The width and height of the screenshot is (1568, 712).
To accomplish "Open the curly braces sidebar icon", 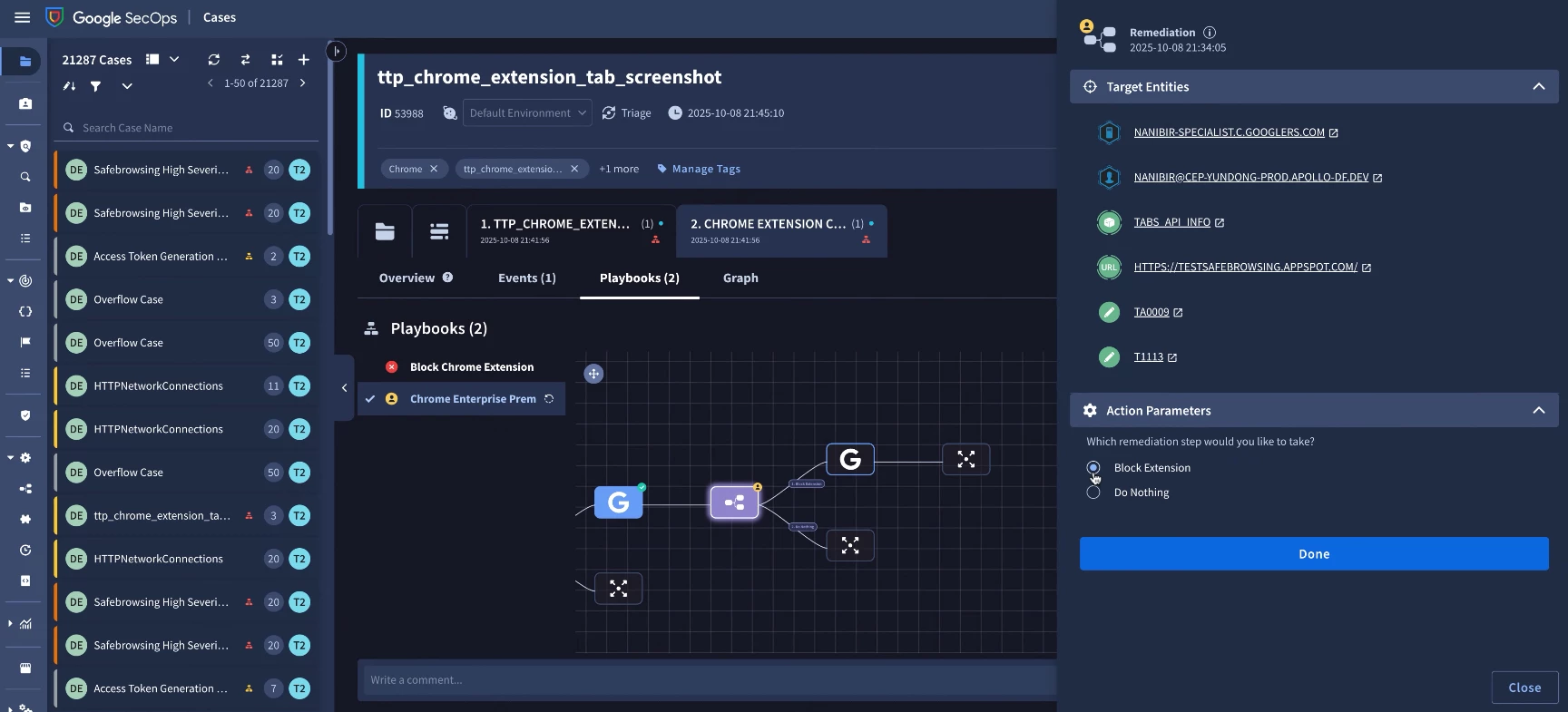I will tap(25, 311).
